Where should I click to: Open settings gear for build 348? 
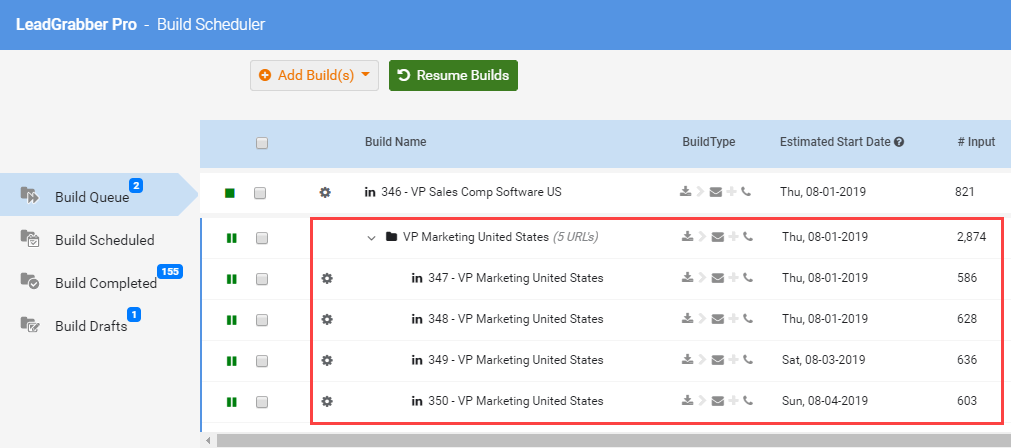tap(327, 319)
